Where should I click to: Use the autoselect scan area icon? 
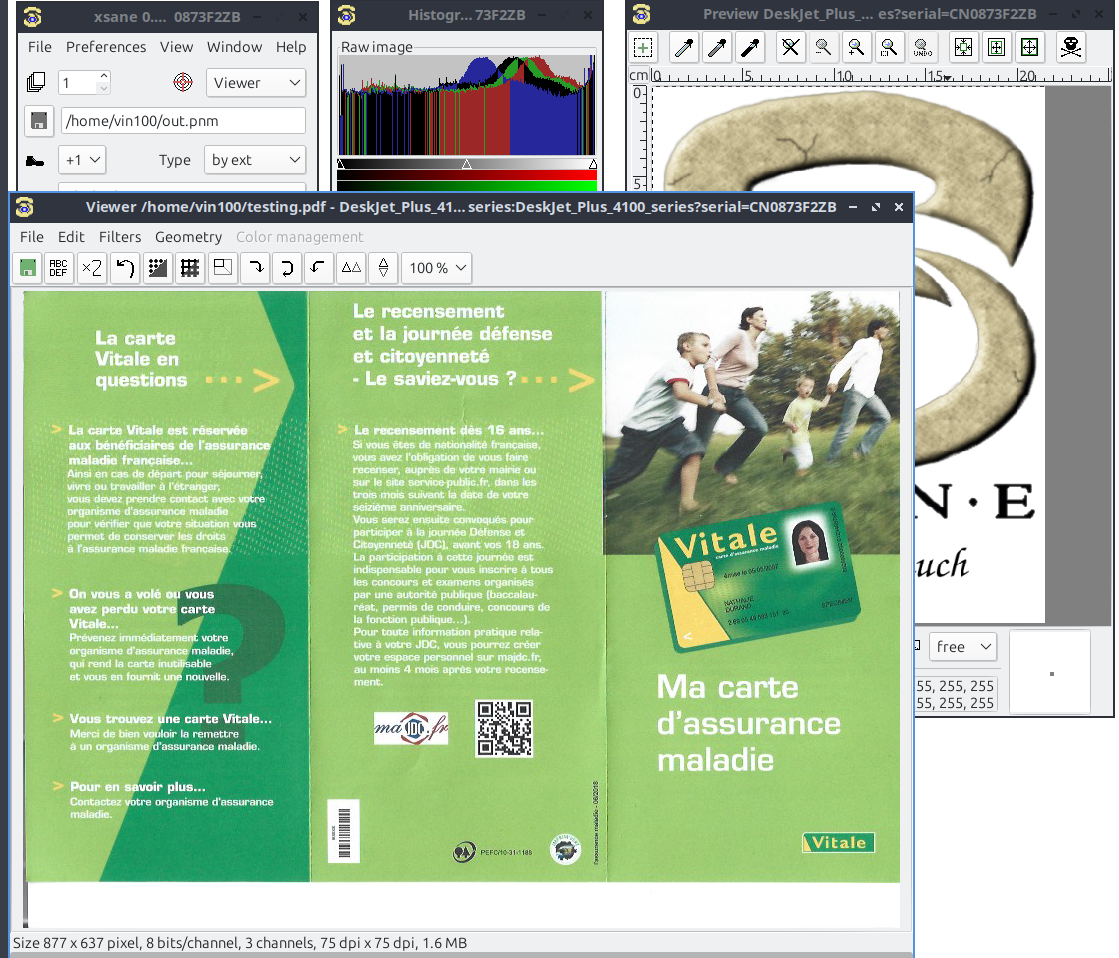[x=963, y=47]
